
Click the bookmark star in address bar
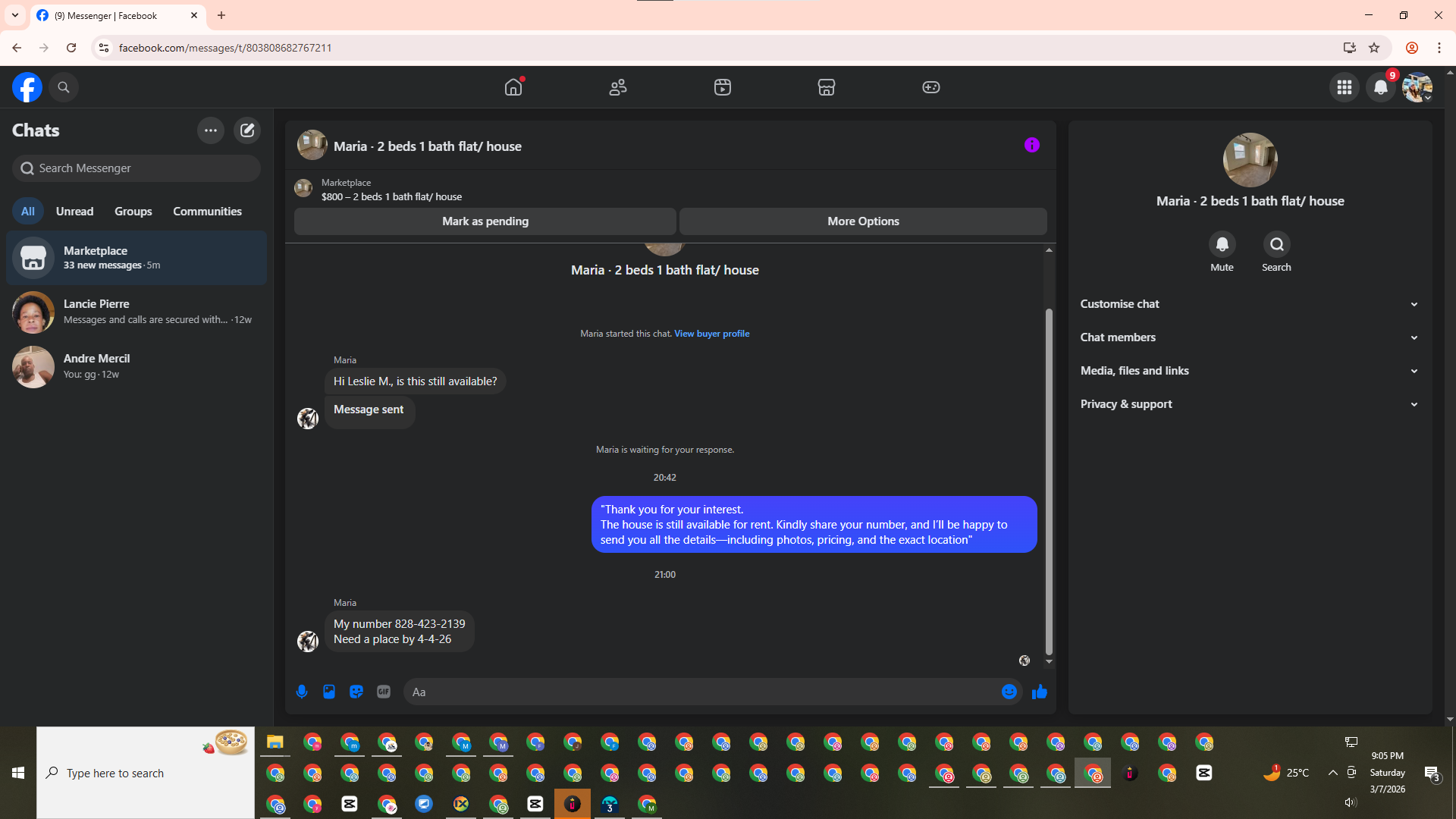(1374, 48)
